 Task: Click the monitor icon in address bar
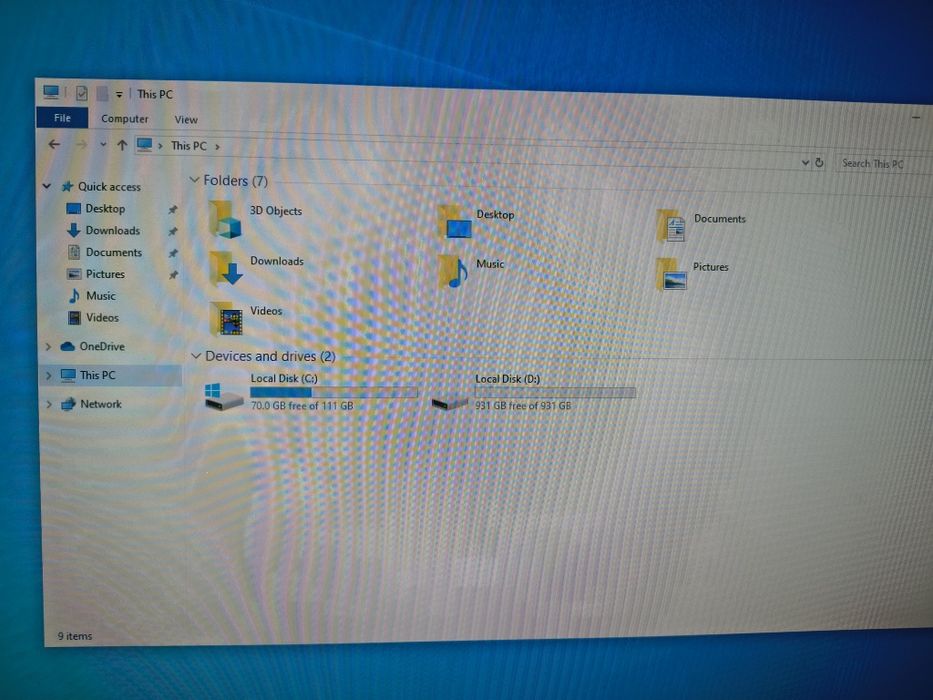tap(145, 145)
